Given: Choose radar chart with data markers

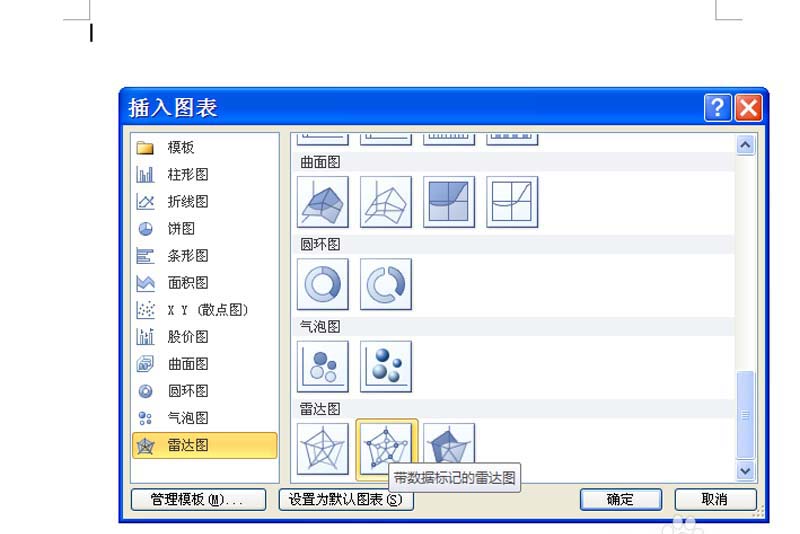Looking at the screenshot, I should 386,448.
